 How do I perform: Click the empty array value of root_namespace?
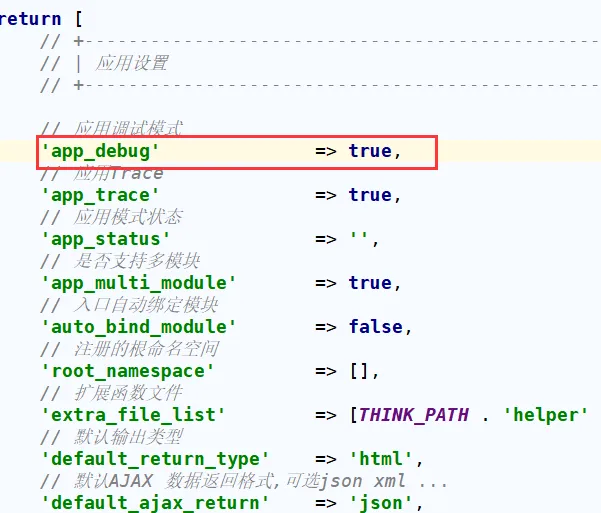(x=359, y=371)
